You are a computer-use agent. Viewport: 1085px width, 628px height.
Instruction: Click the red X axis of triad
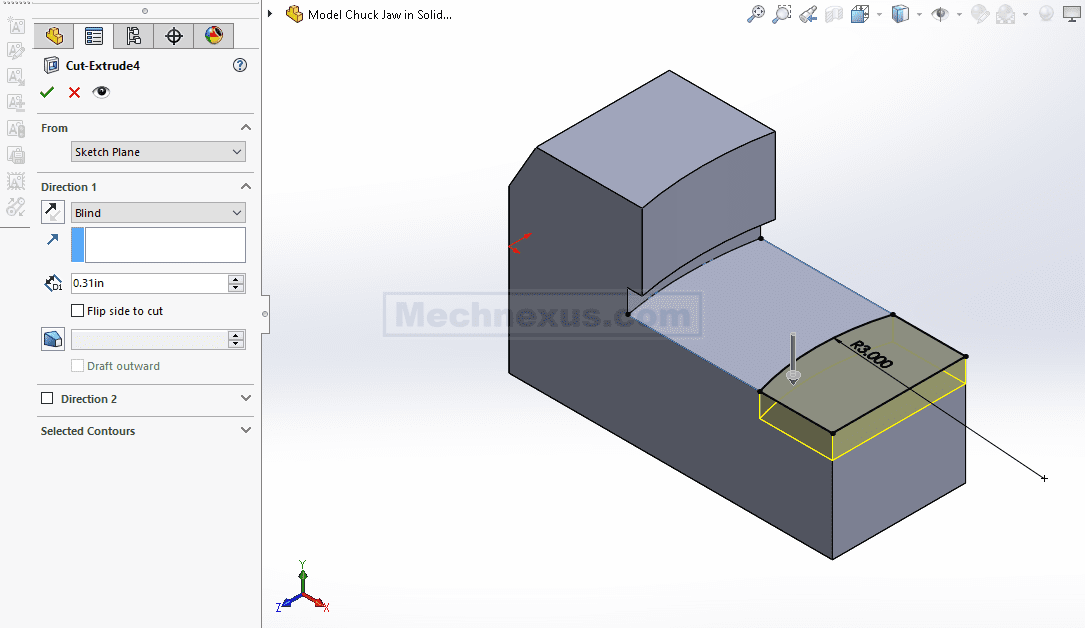pos(316,602)
